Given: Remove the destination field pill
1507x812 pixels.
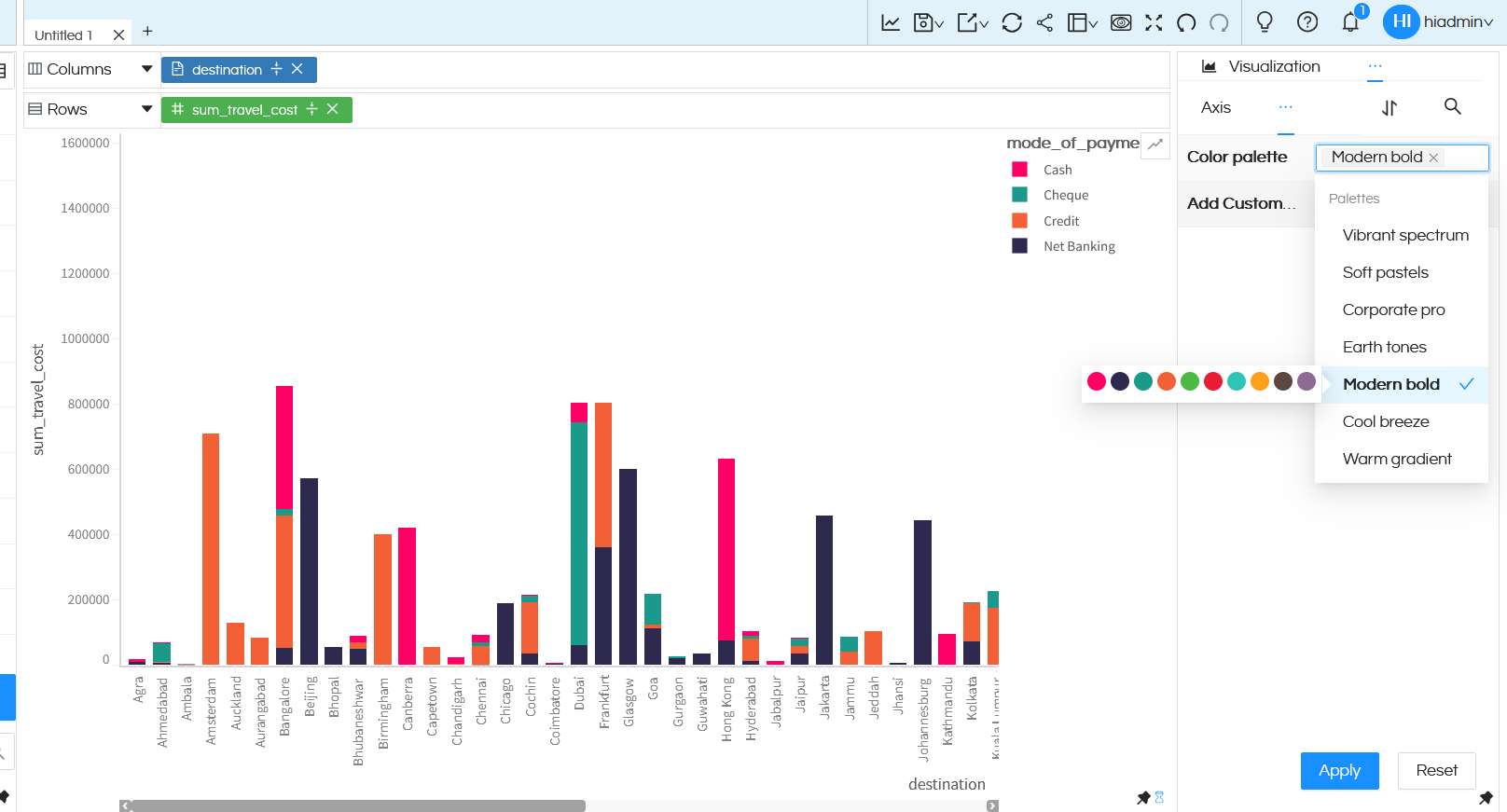Looking at the screenshot, I should coord(297,69).
